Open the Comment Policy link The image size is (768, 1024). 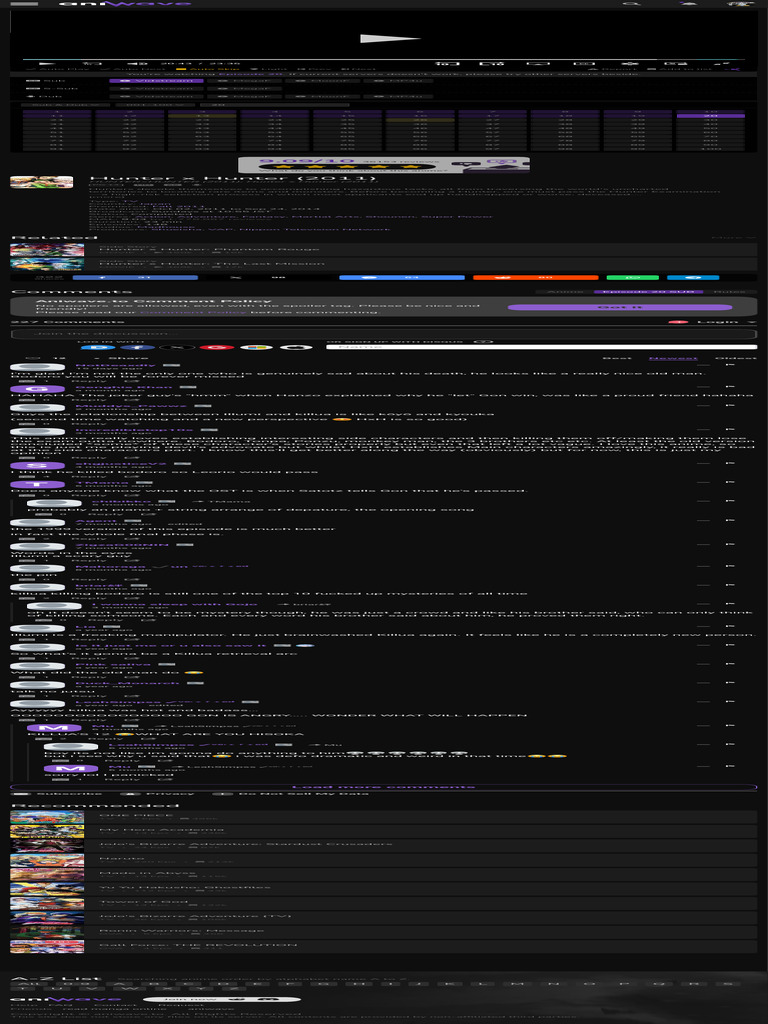(193, 312)
